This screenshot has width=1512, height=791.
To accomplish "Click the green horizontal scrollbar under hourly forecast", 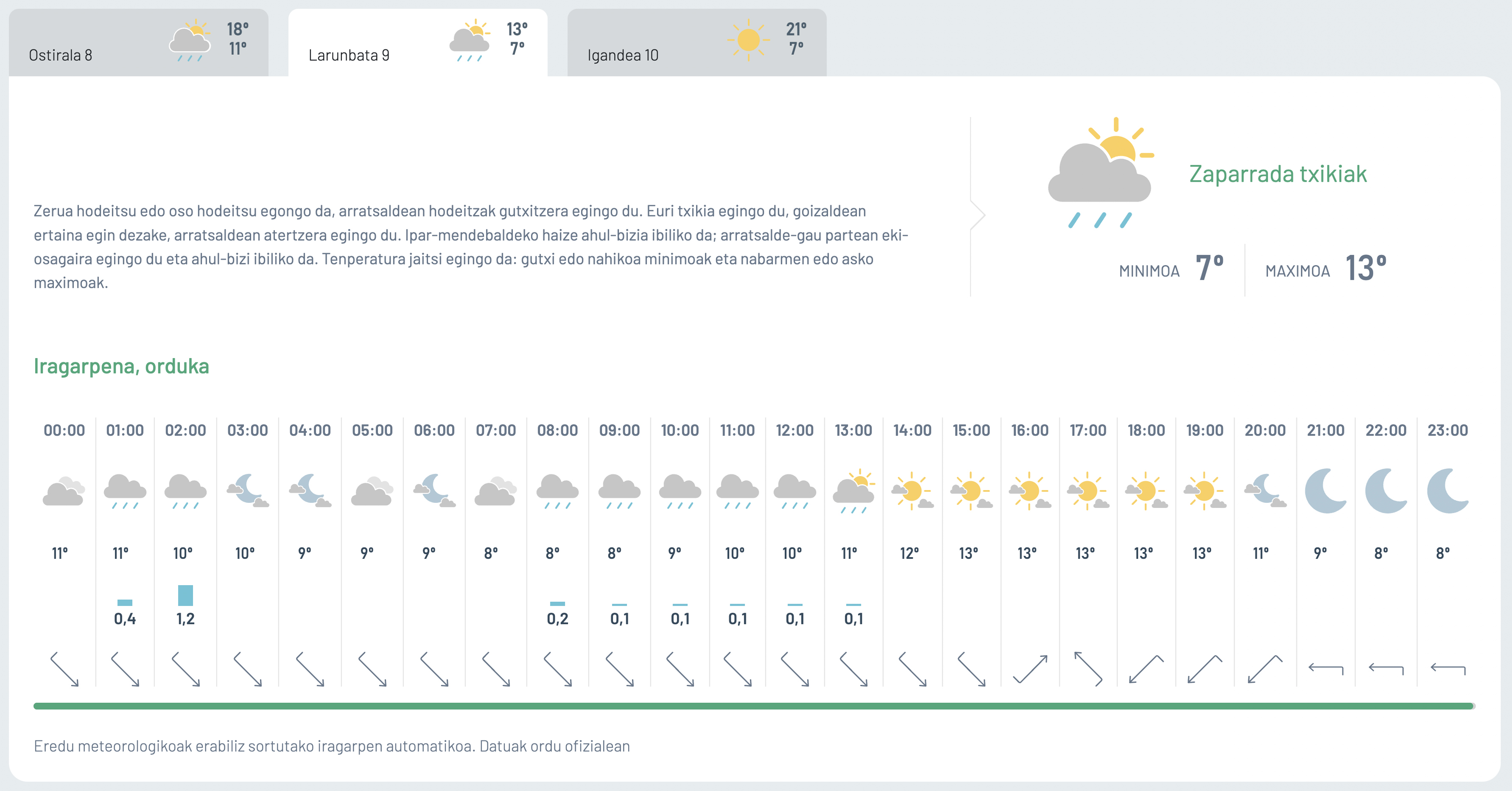I will pyautogui.click(x=754, y=706).
